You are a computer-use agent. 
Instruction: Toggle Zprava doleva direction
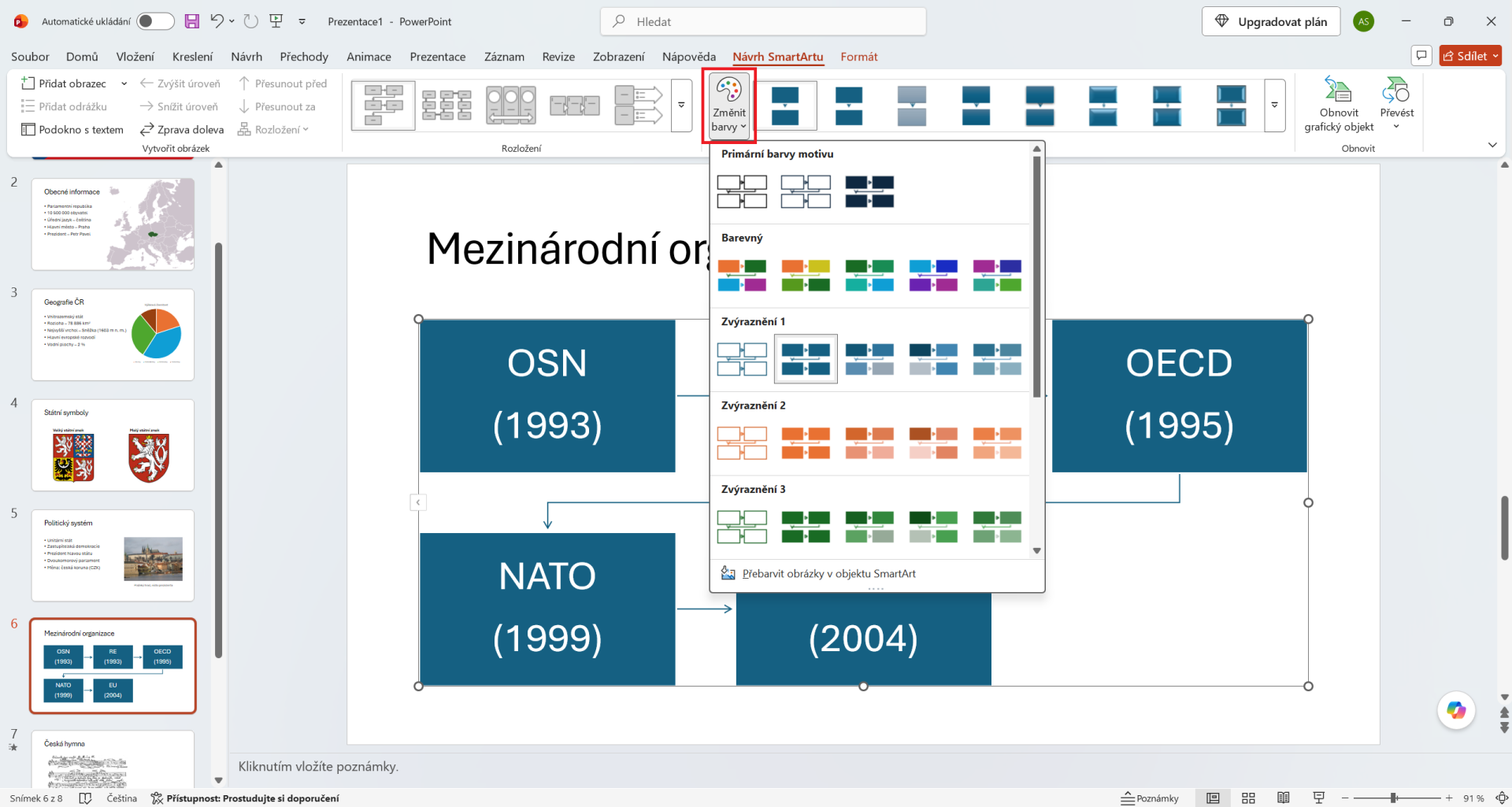(x=182, y=130)
